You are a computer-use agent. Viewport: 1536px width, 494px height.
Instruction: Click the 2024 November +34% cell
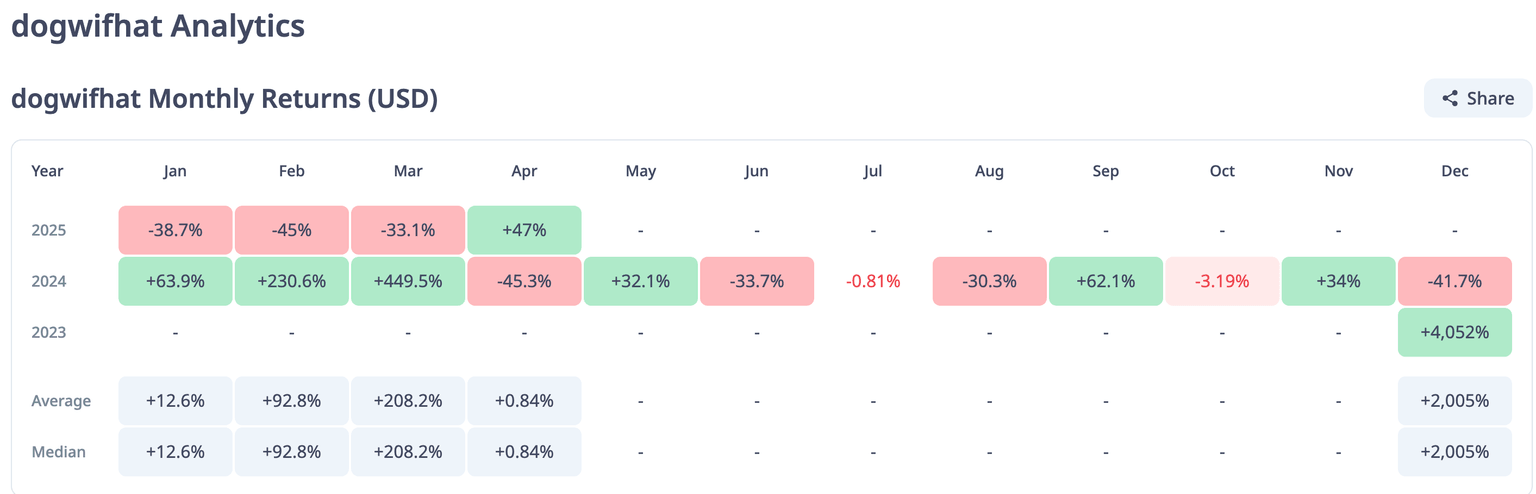click(1338, 281)
